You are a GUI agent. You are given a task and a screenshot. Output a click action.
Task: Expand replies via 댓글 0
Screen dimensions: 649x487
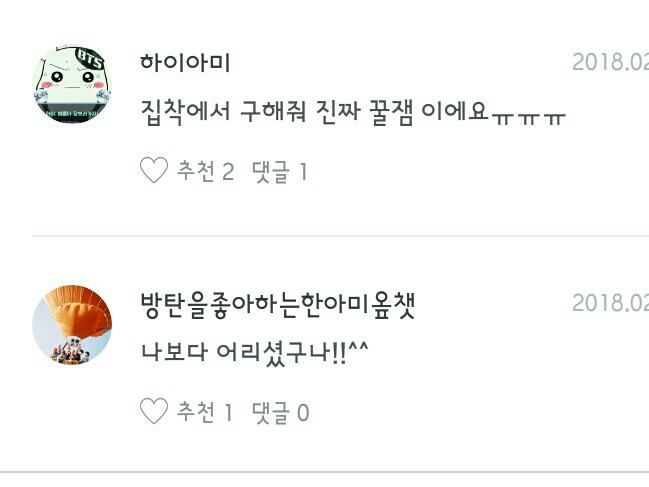281,413
